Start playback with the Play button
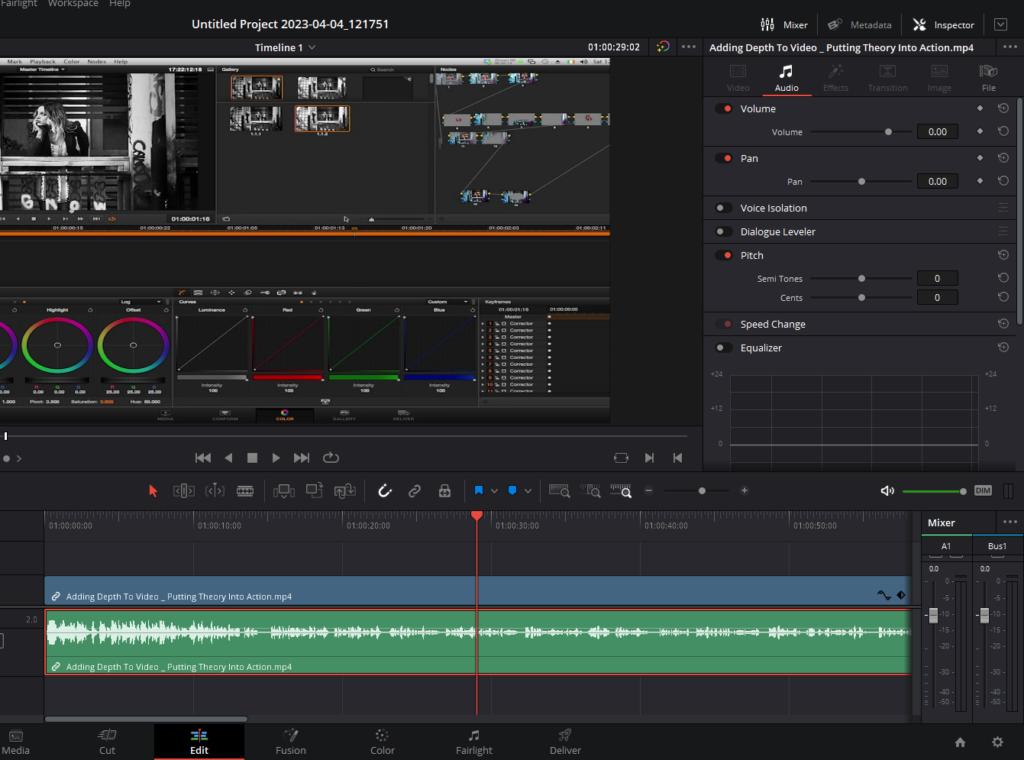The width and height of the screenshot is (1024, 760). pos(276,458)
